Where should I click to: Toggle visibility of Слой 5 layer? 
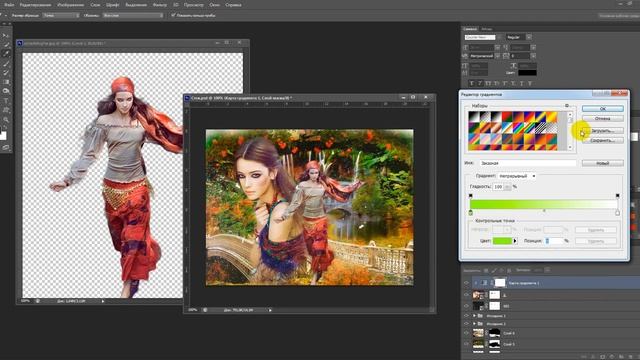click(x=467, y=344)
